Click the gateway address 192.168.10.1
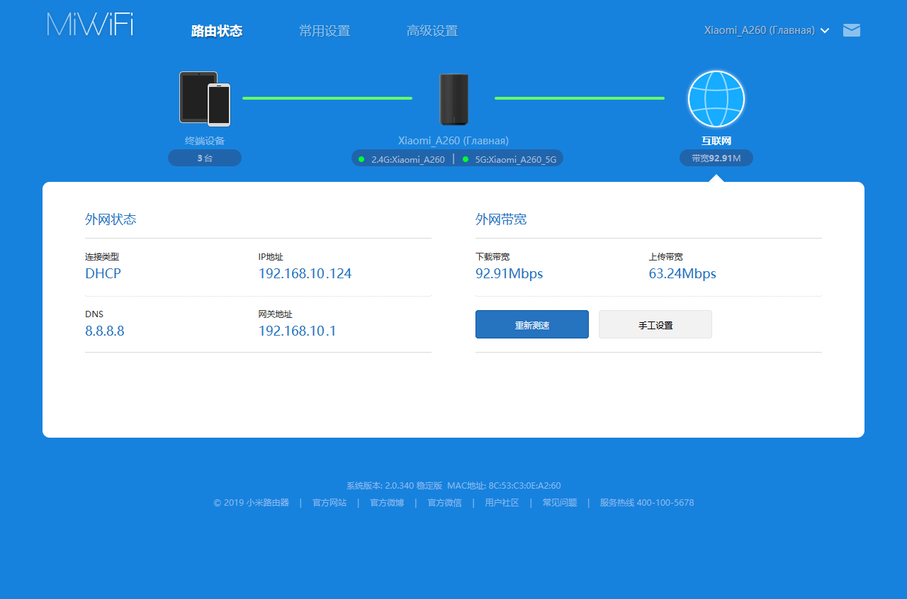 tap(297, 331)
